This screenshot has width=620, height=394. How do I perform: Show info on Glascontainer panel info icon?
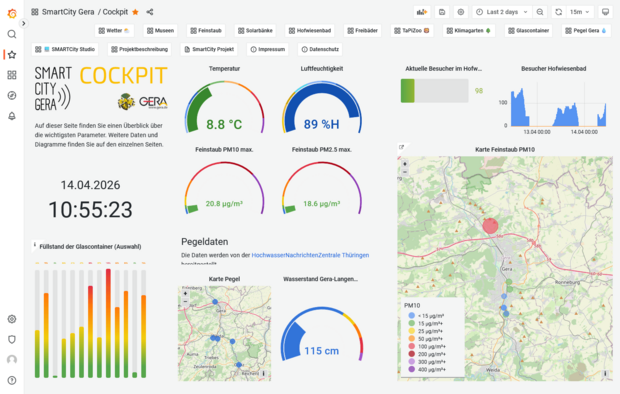coord(35,244)
